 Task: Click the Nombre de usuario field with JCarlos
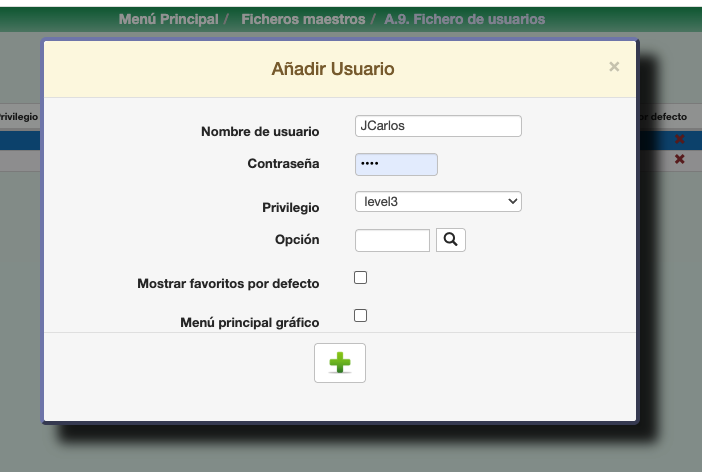click(438, 126)
